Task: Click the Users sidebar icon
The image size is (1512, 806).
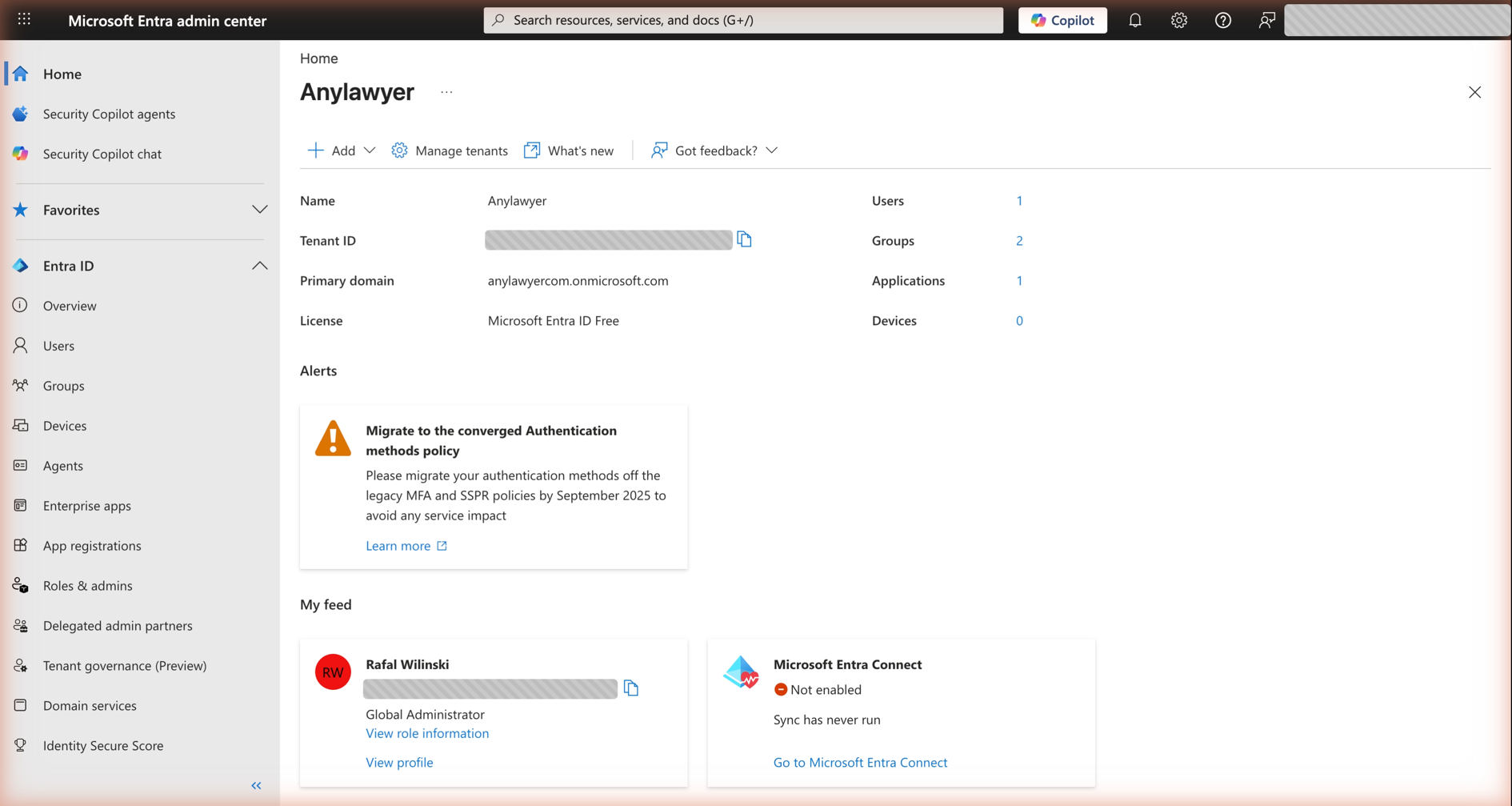Action: click(x=21, y=345)
